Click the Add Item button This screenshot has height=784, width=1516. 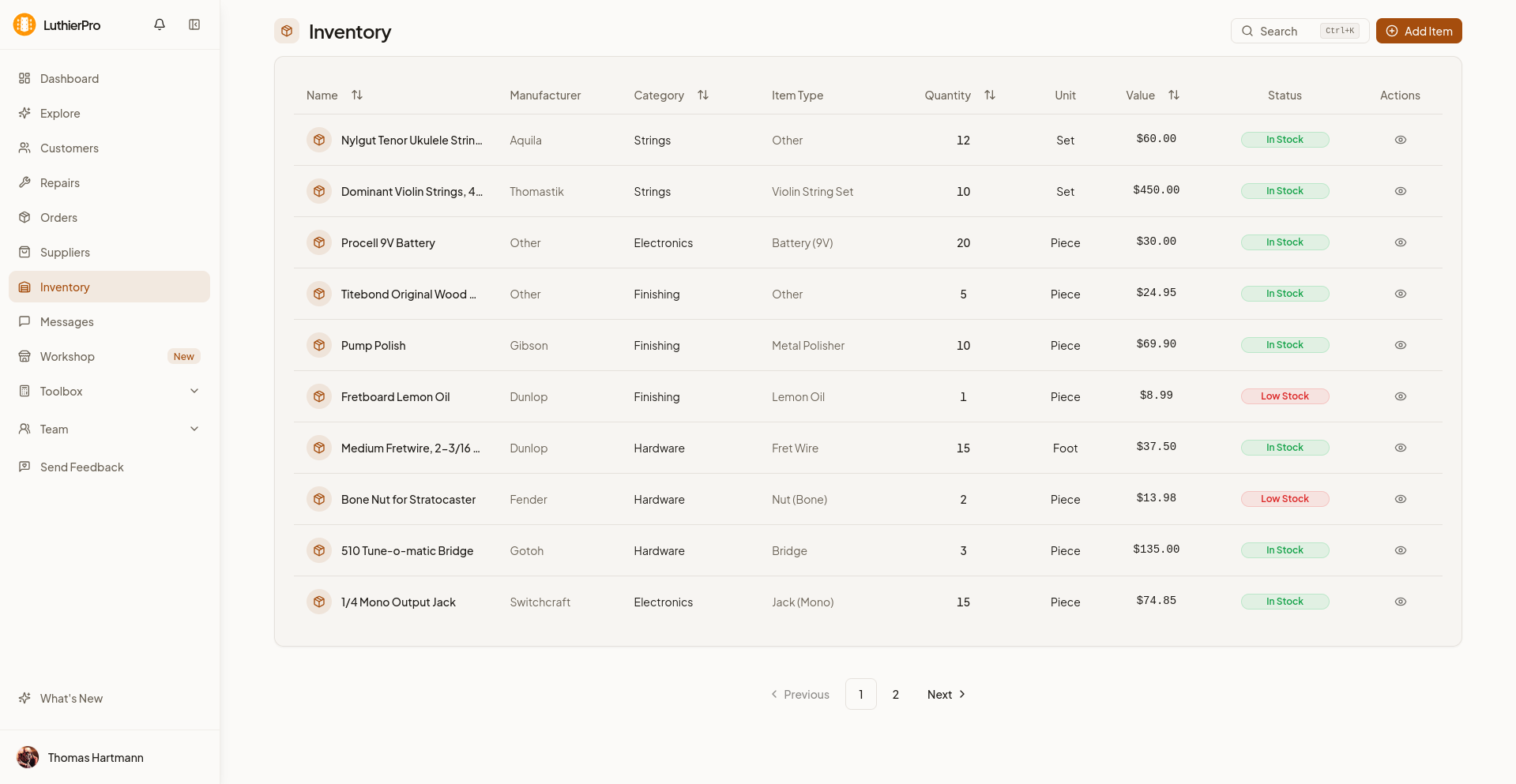tap(1419, 31)
